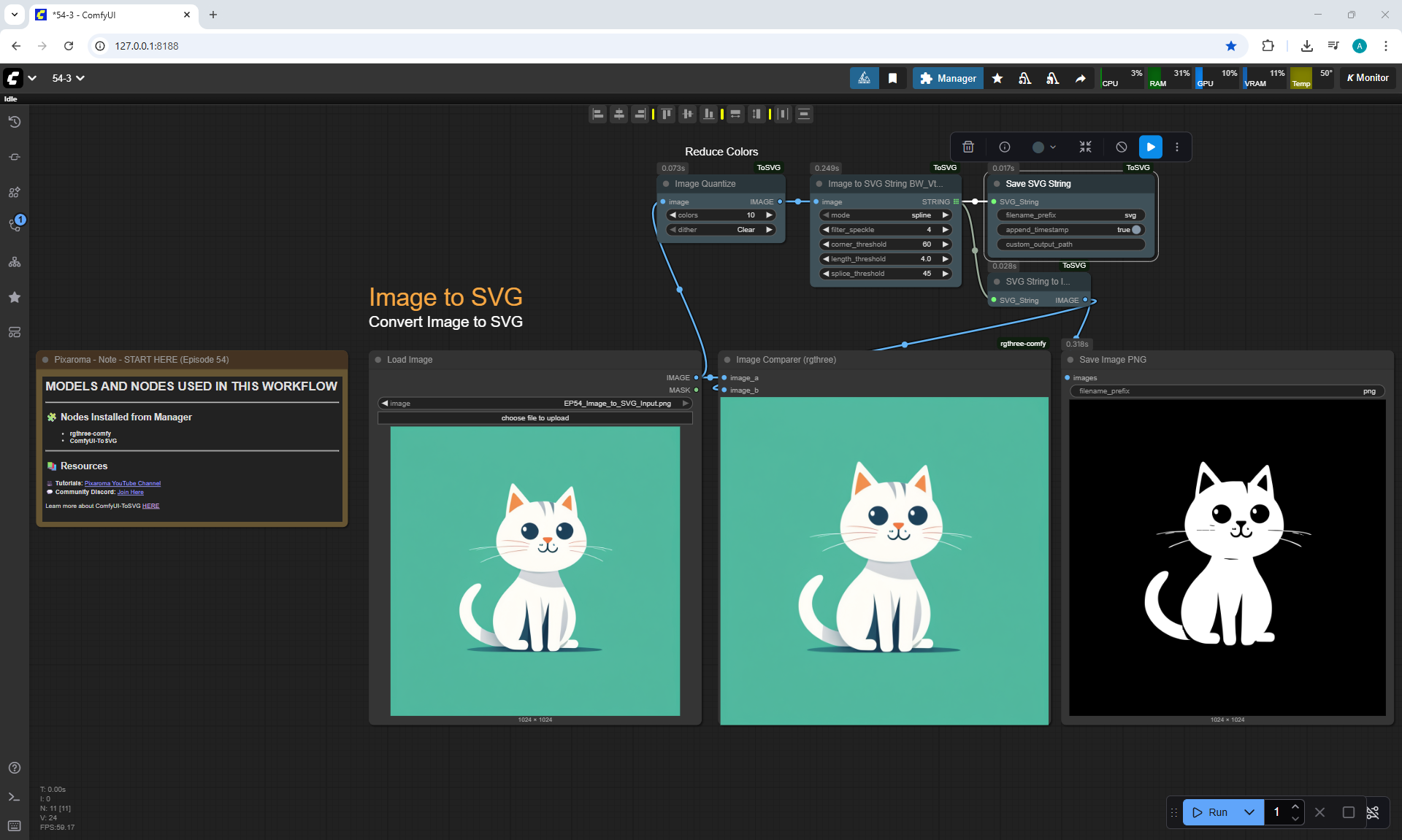
Task: Toggle the Image Quantize collapse dot
Action: click(x=666, y=184)
